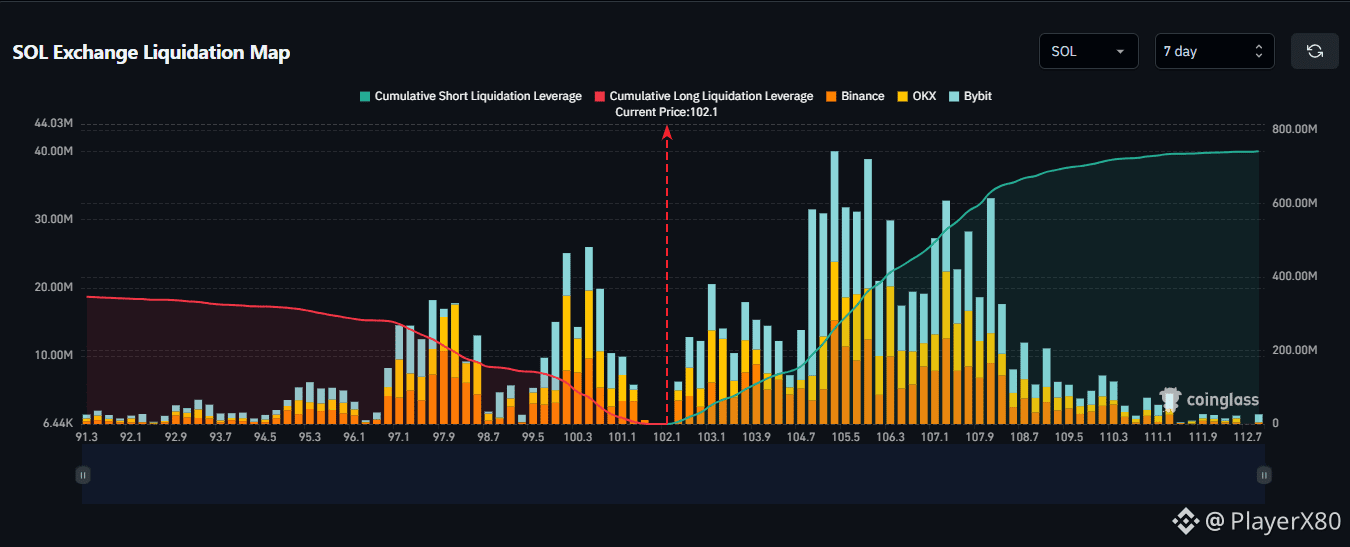This screenshot has height=547, width=1350.
Task: Click the refresh chart icon button
Action: tap(1315, 51)
